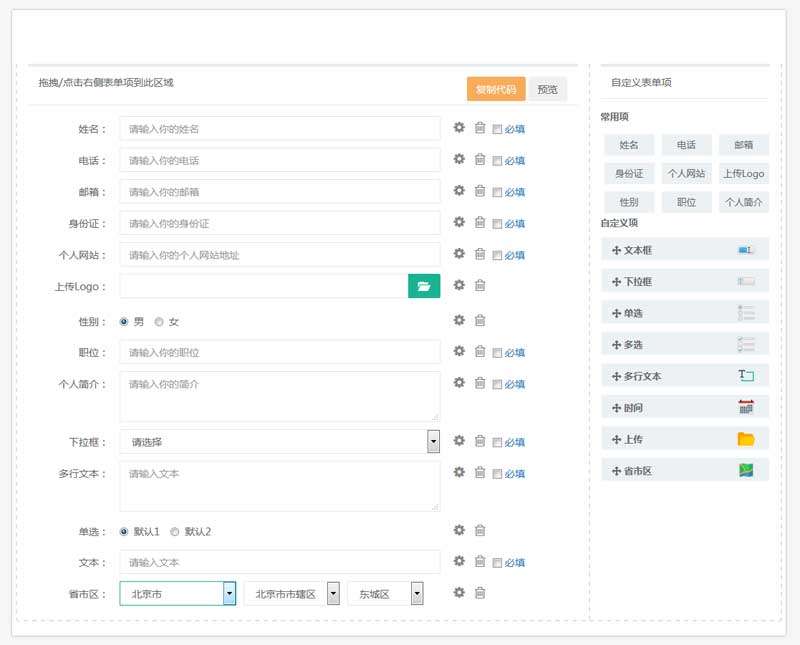Add the 身份证 common field item
This screenshot has height=645, width=800.
[629, 173]
